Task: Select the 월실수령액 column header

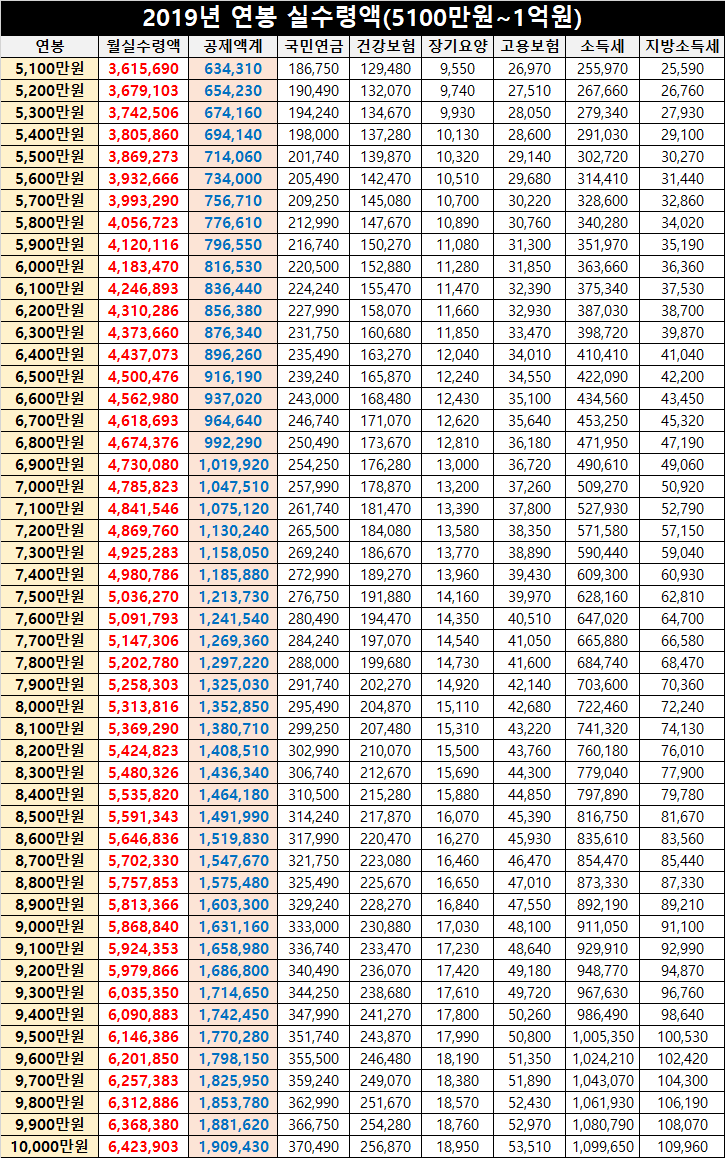Action: (143, 47)
